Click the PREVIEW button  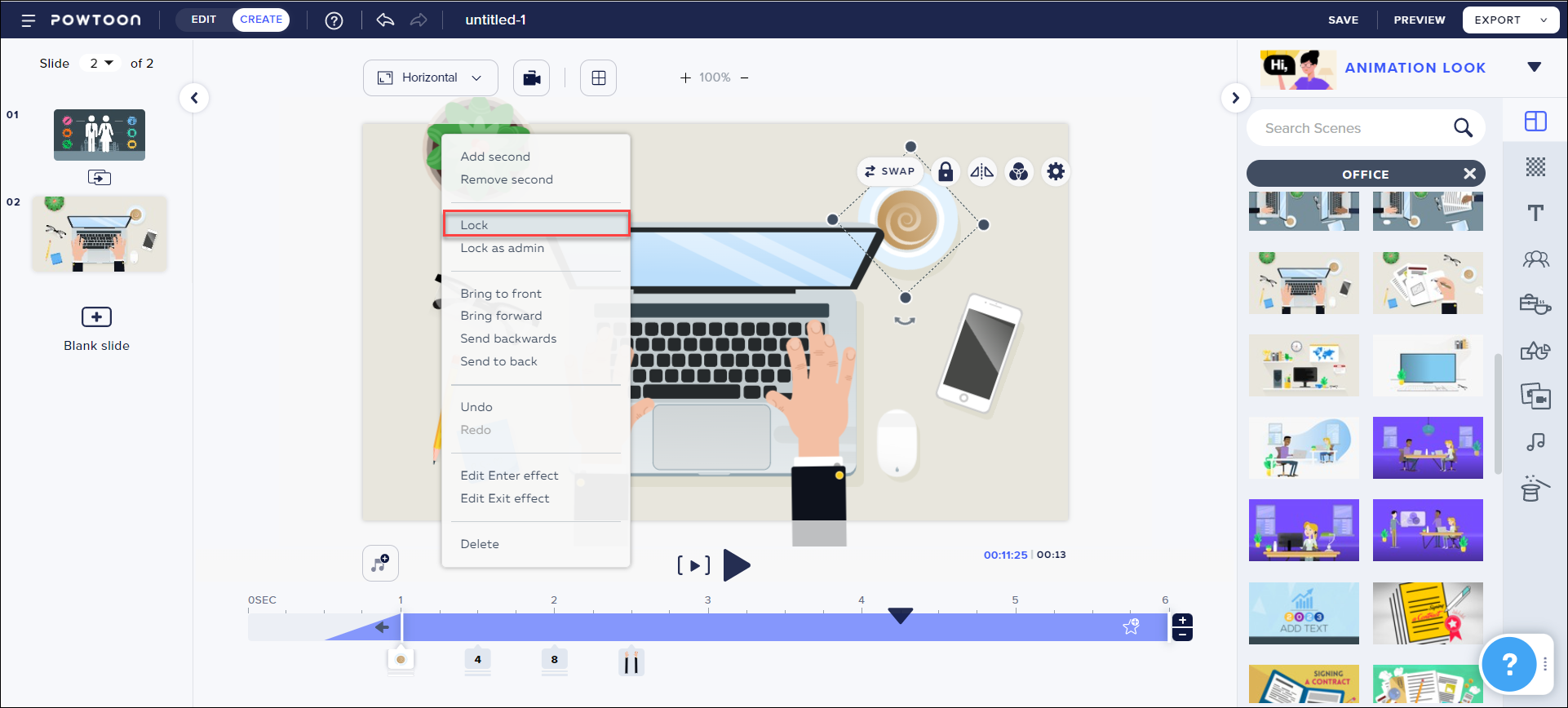[1419, 20]
